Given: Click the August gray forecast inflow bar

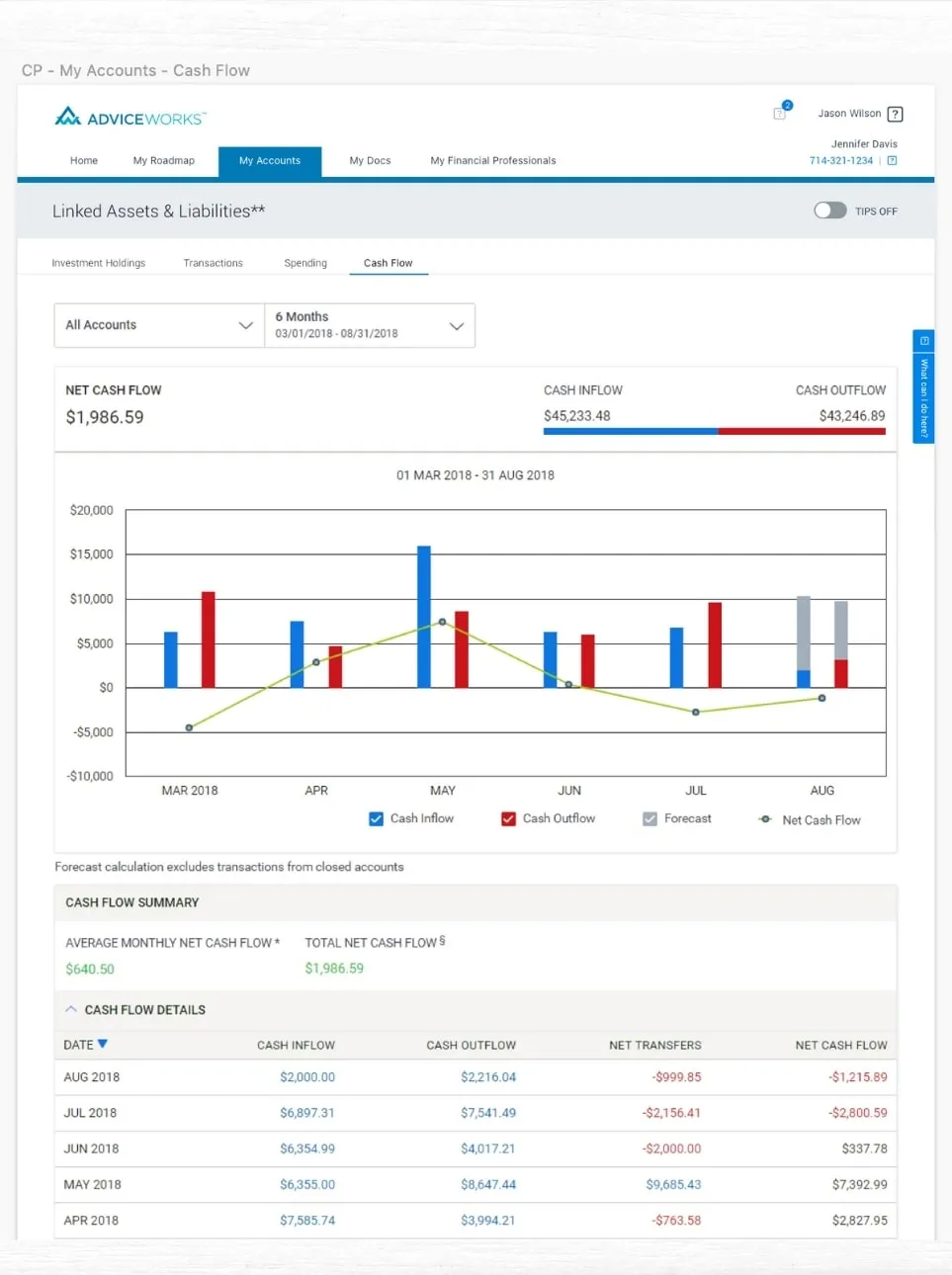Looking at the screenshot, I should (x=804, y=633).
